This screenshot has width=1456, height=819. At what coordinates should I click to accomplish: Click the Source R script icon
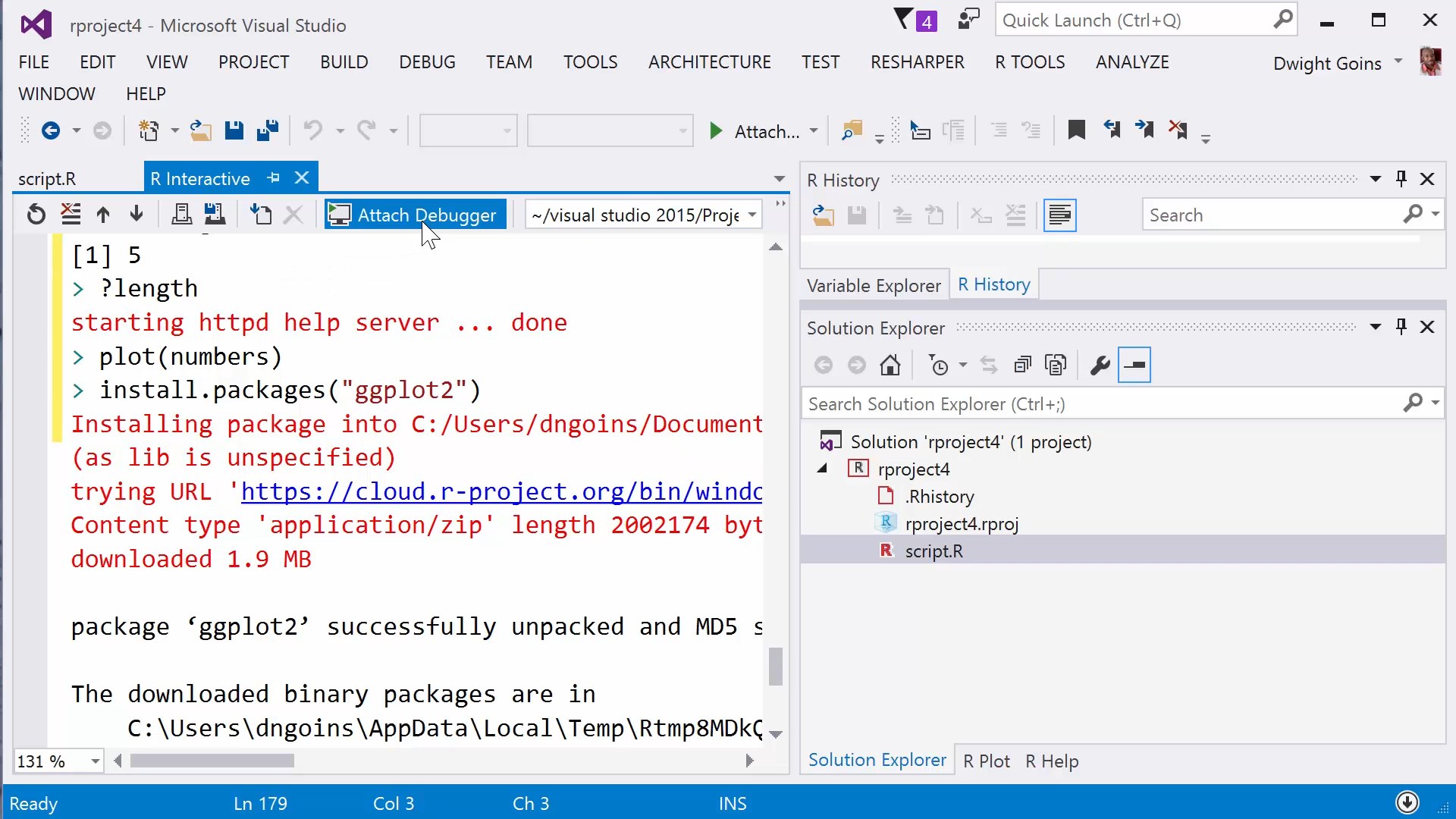(261, 215)
